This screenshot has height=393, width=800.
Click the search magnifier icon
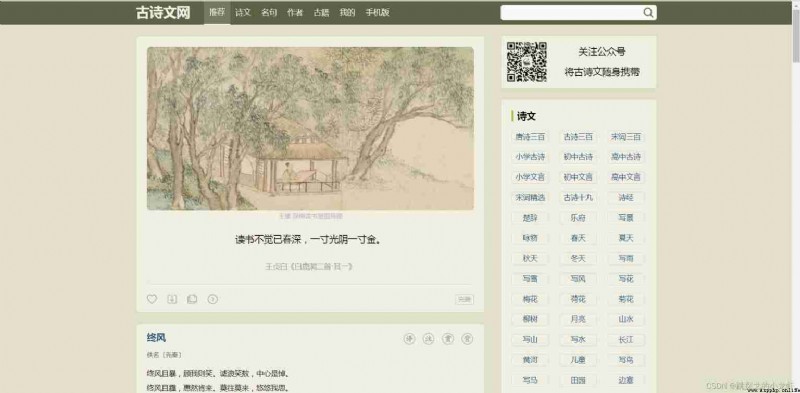point(648,13)
